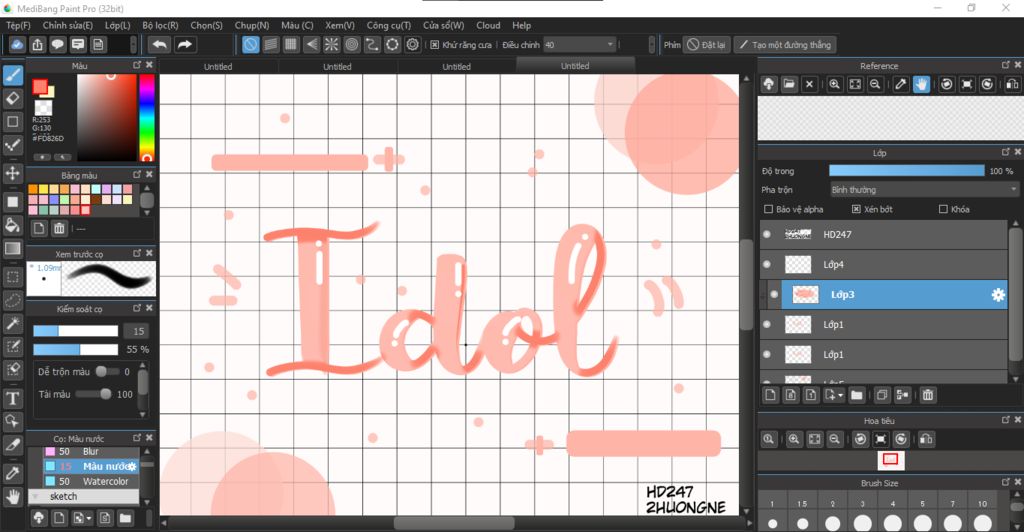Enable circle snap

(352, 44)
